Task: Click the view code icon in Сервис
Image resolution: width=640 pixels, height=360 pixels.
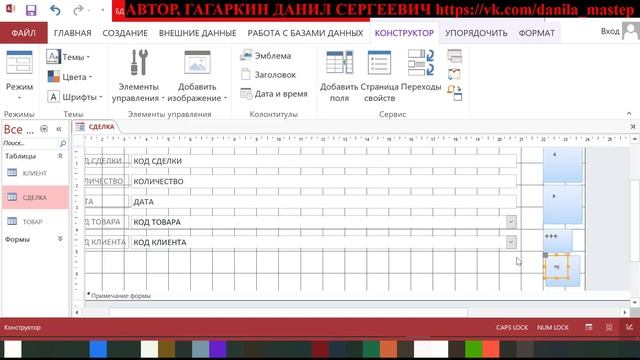Action: 454,74
